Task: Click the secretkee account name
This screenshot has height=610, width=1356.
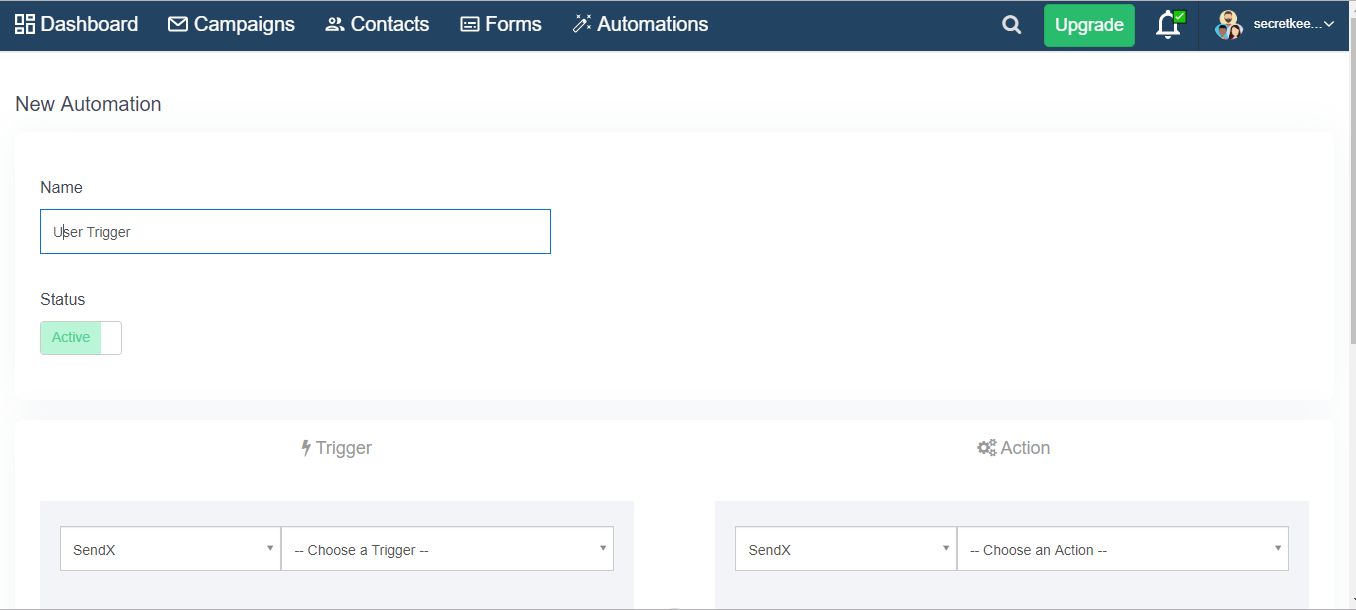Action: pyautogui.click(x=1287, y=25)
